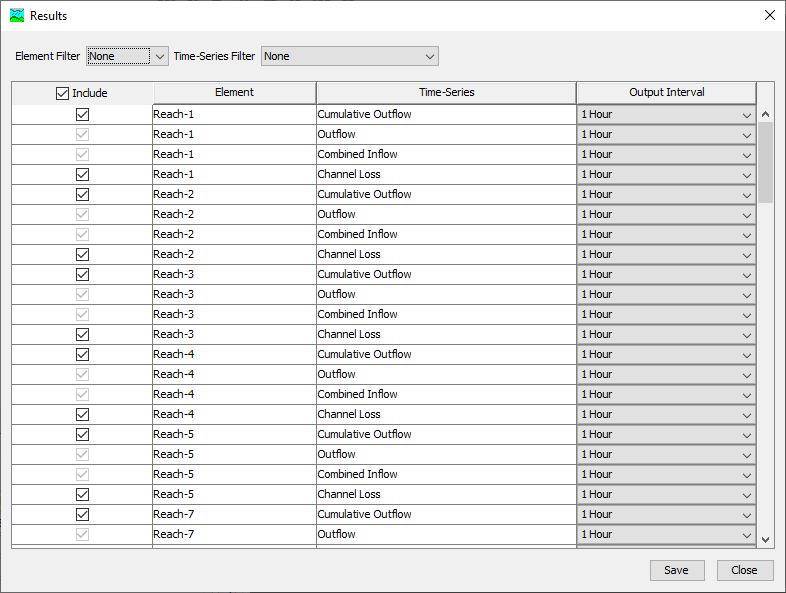Open Output Interval for Reach-2 Combined Inflow
The width and height of the screenshot is (786, 593).
point(666,235)
